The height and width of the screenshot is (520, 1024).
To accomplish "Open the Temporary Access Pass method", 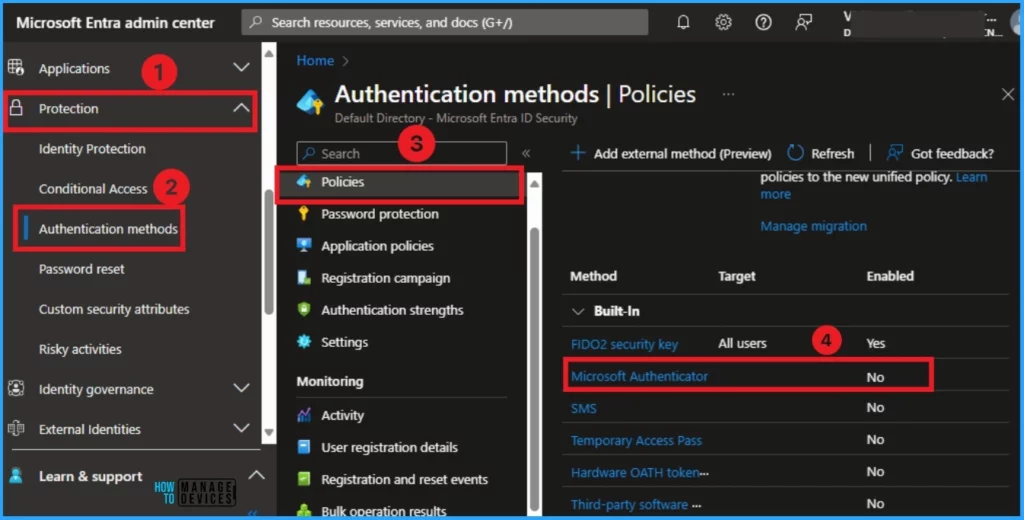I will 636,440.
